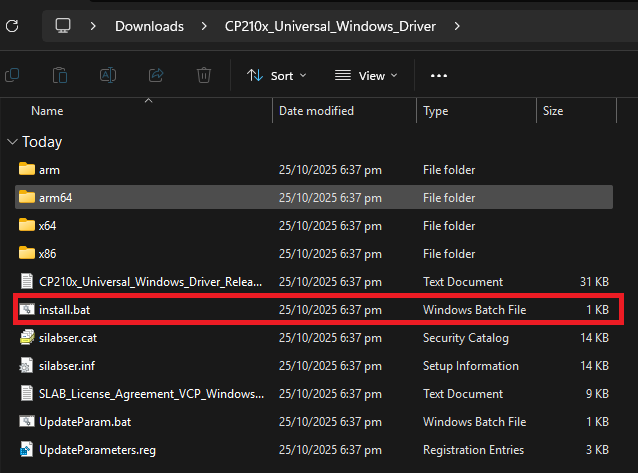Click the silabser.cat security catalog icon

click(27, 337)
